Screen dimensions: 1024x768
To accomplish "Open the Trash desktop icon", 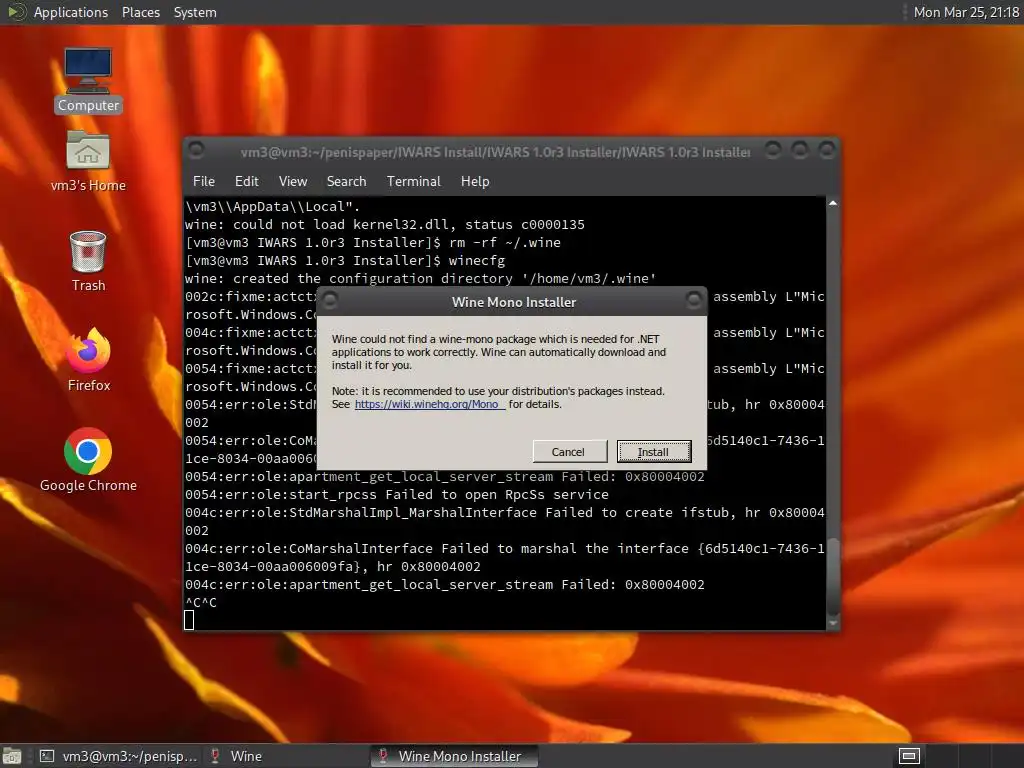I will click(x=88, y=261).
